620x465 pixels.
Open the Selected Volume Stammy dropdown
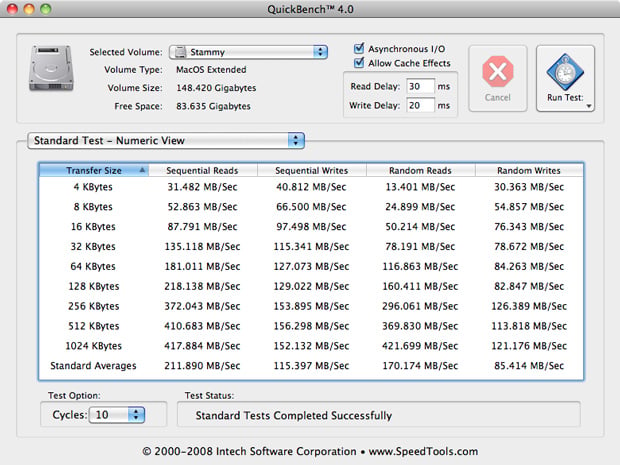248,52
